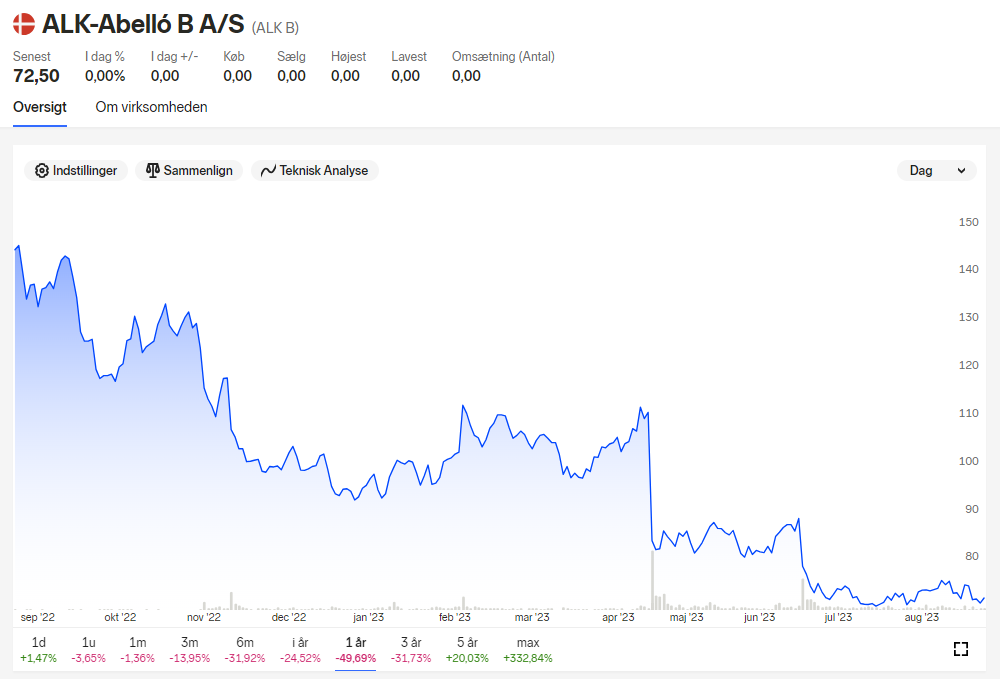
Task: Choose the 1m period
Action: point(138,650)
